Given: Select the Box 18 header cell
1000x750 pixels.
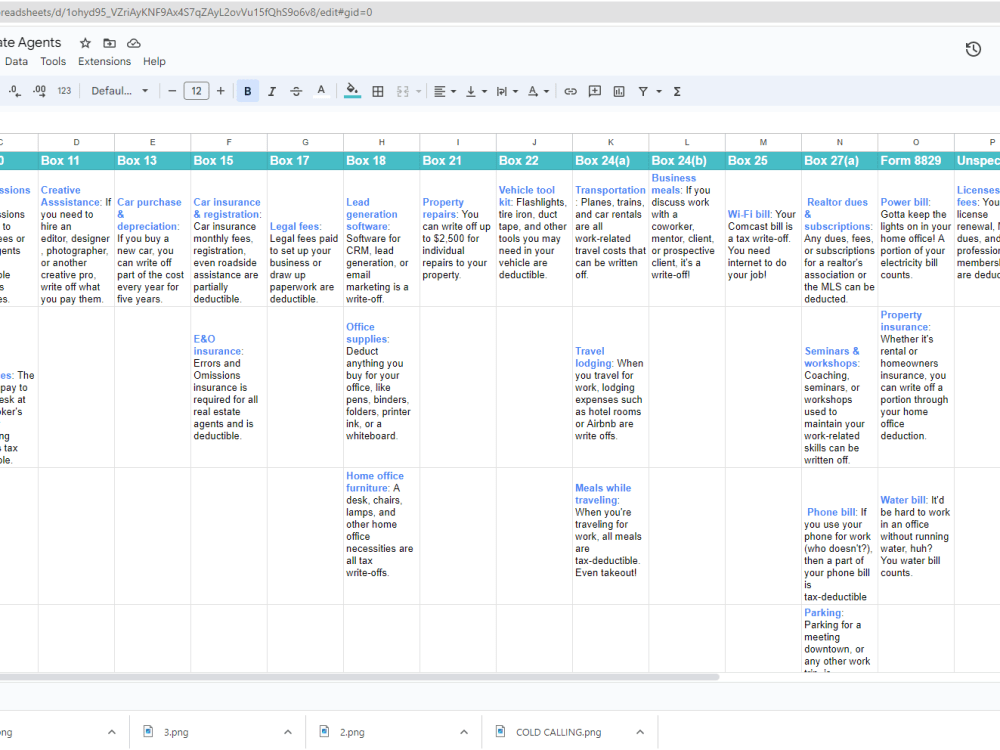Looking at the screenshot, I should coord(381,161).
